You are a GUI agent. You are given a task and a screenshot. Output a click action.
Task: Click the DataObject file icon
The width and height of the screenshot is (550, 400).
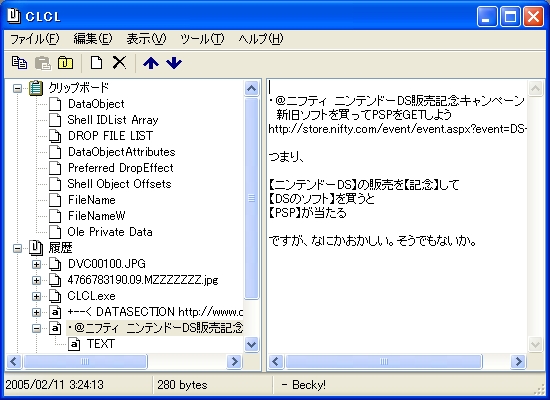[x=55, y=104]
